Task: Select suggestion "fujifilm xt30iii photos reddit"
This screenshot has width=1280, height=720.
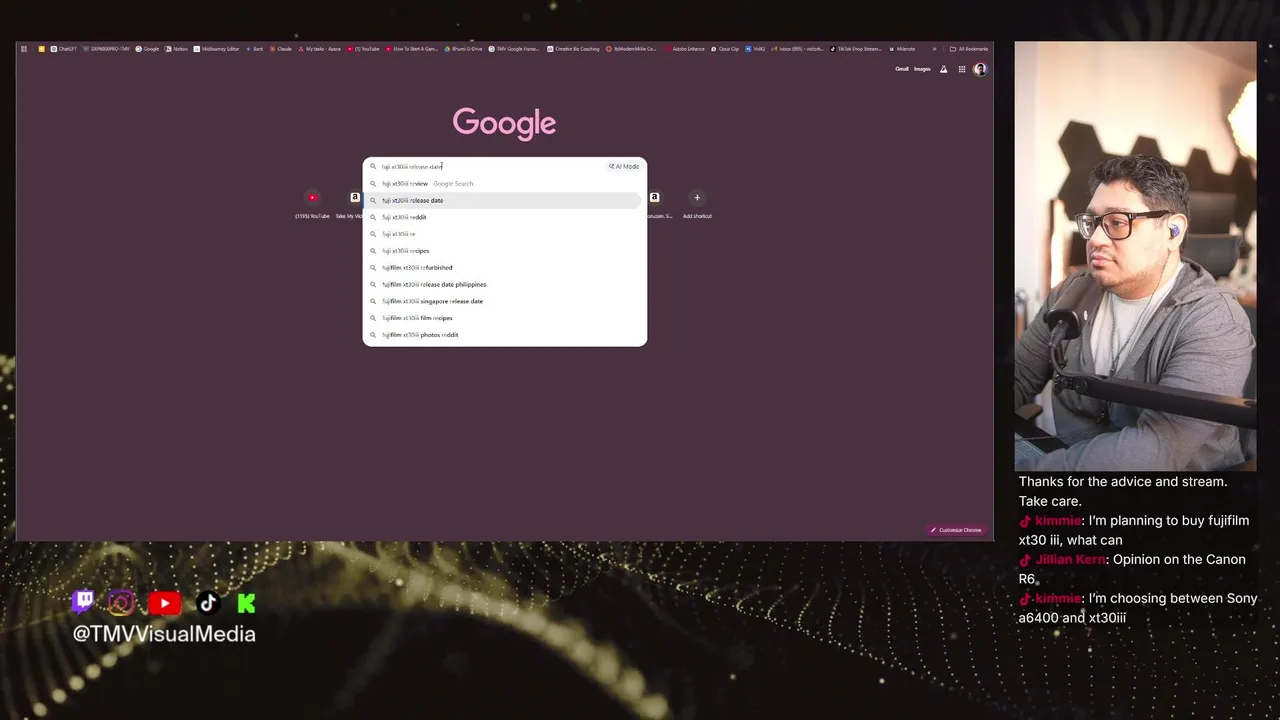Action: 505,335
